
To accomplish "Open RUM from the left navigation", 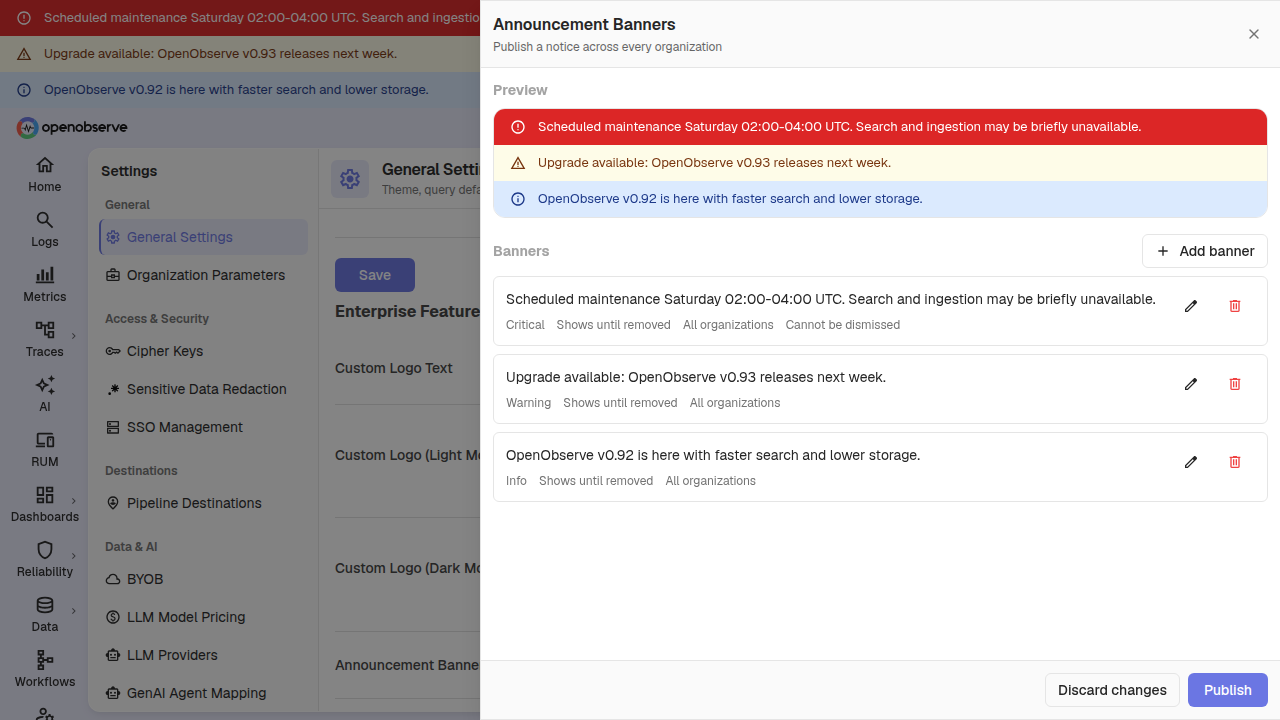I will coord(44,449).
